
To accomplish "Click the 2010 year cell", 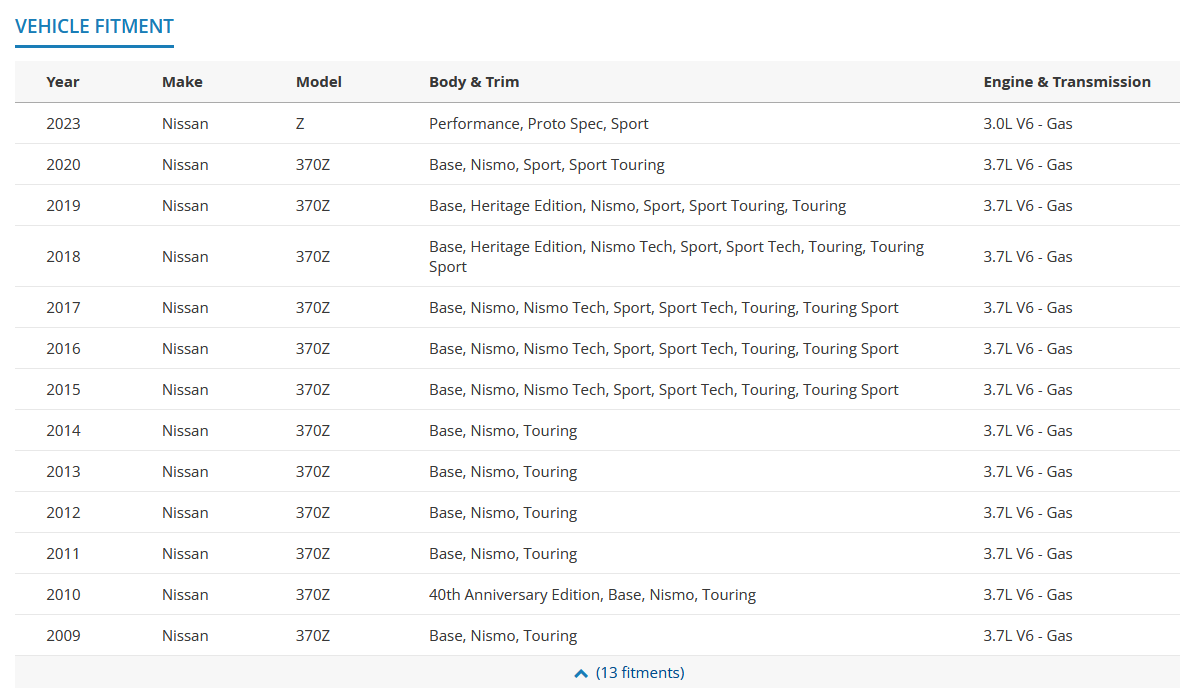I will pos(63,595).
